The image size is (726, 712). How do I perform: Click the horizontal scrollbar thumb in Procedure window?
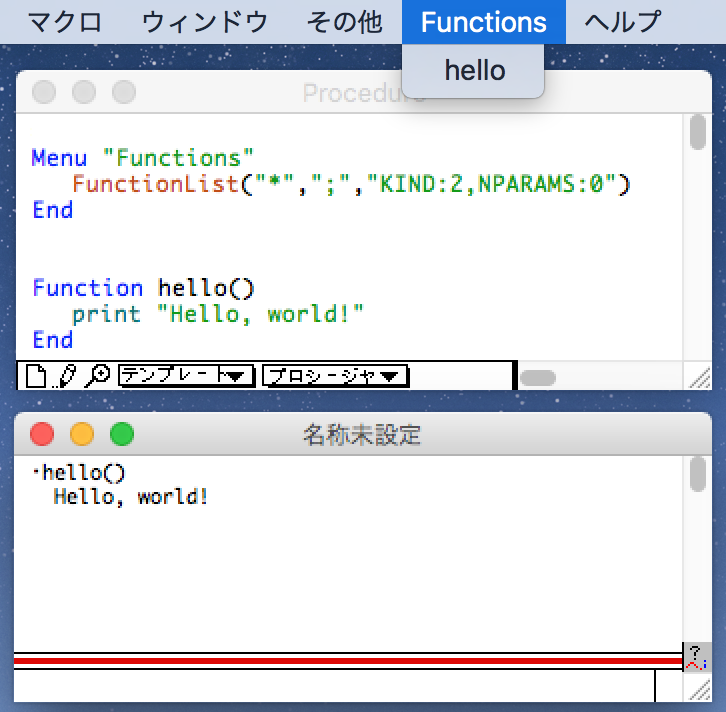pyautogui.click(x=538, y=378)
